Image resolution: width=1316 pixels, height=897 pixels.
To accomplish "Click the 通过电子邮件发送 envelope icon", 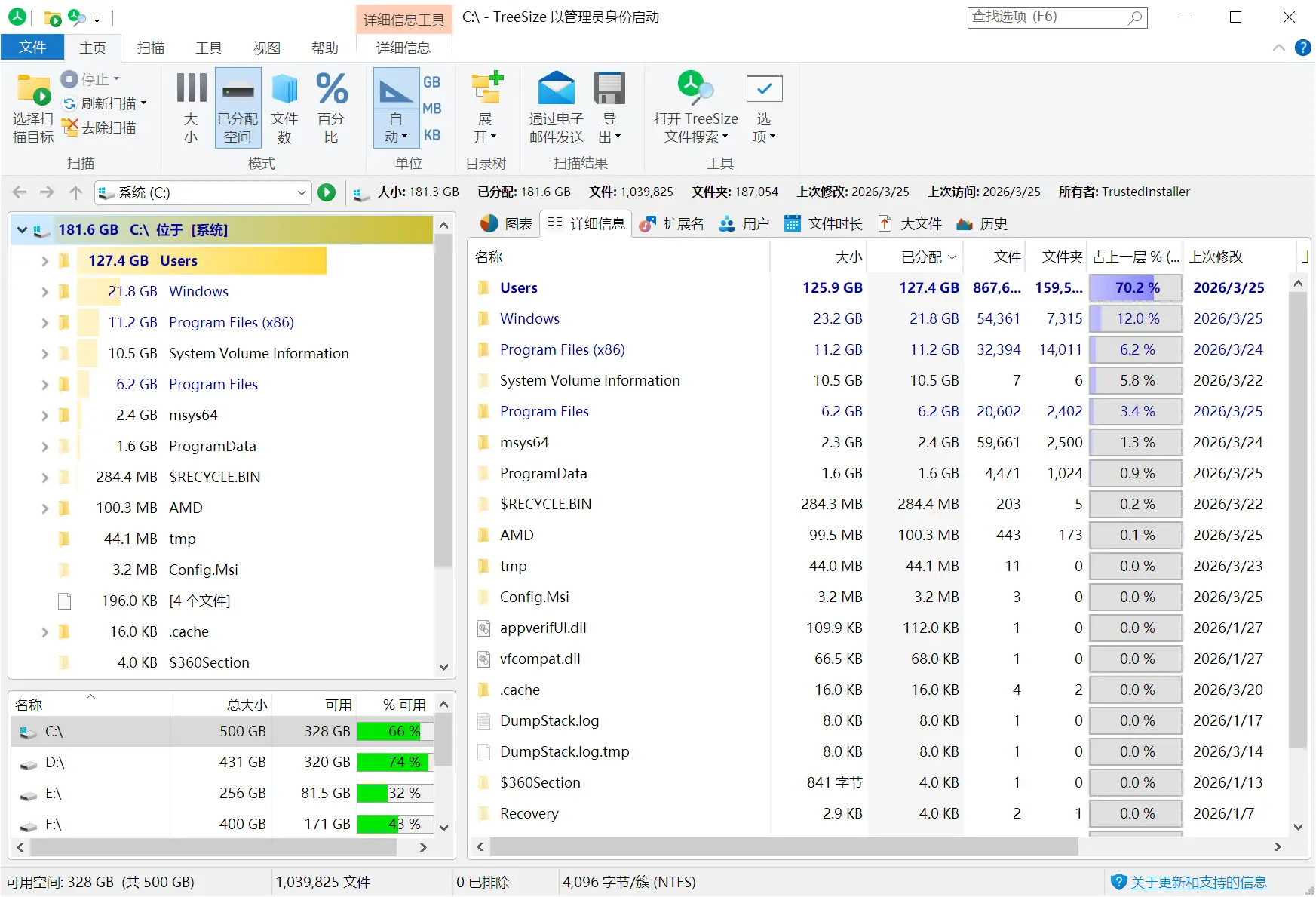I will click(556, 89).
